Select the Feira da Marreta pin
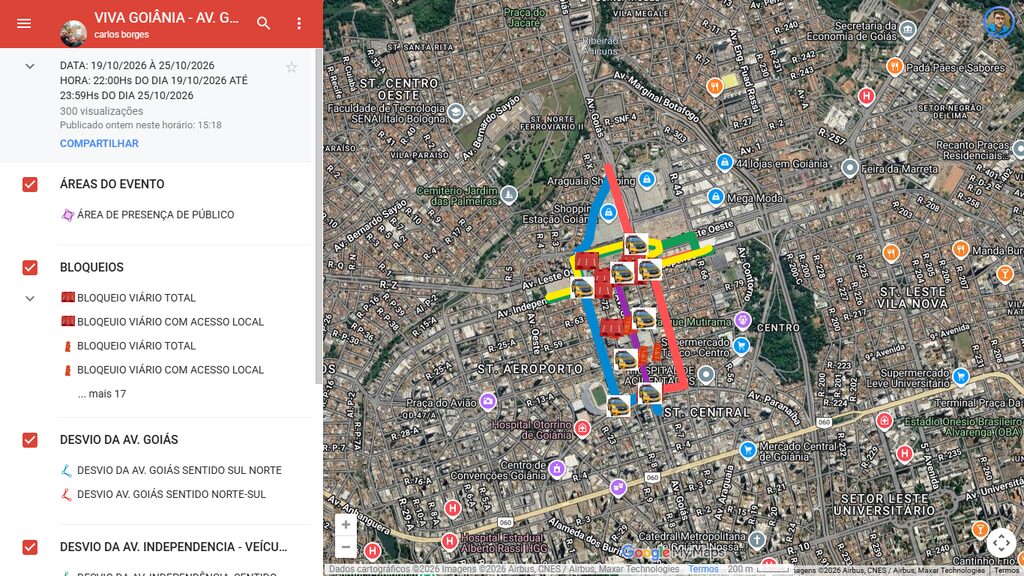 [850, 168]
